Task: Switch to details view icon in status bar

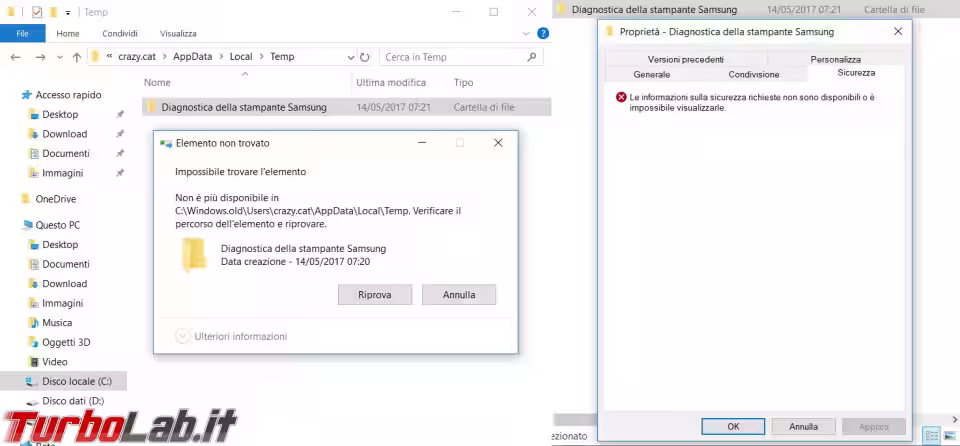Action: [930, 436]
